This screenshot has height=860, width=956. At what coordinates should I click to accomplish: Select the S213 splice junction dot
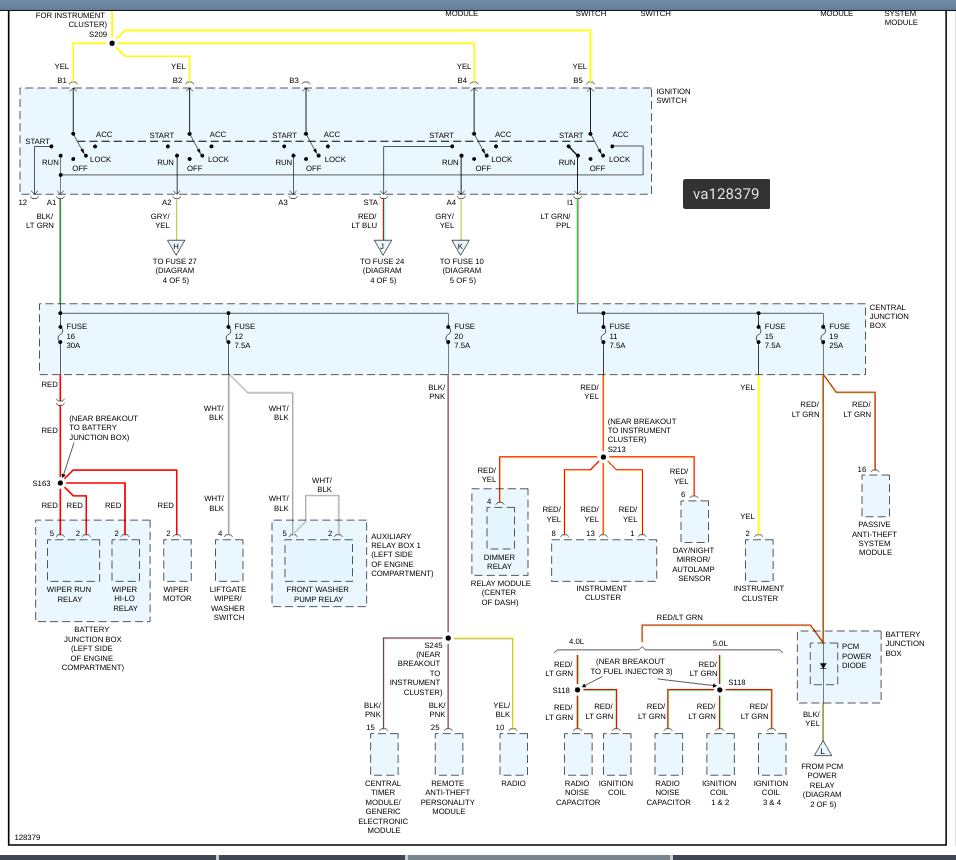pos(603,459)
